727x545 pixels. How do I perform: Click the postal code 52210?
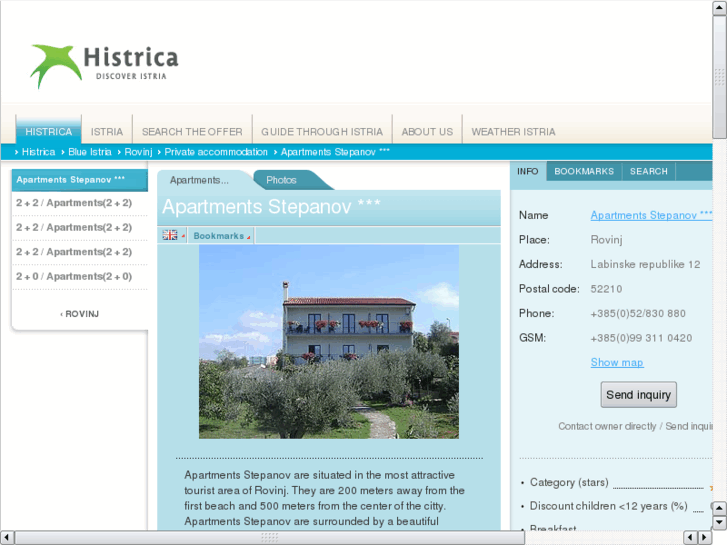tap(606, 289)
